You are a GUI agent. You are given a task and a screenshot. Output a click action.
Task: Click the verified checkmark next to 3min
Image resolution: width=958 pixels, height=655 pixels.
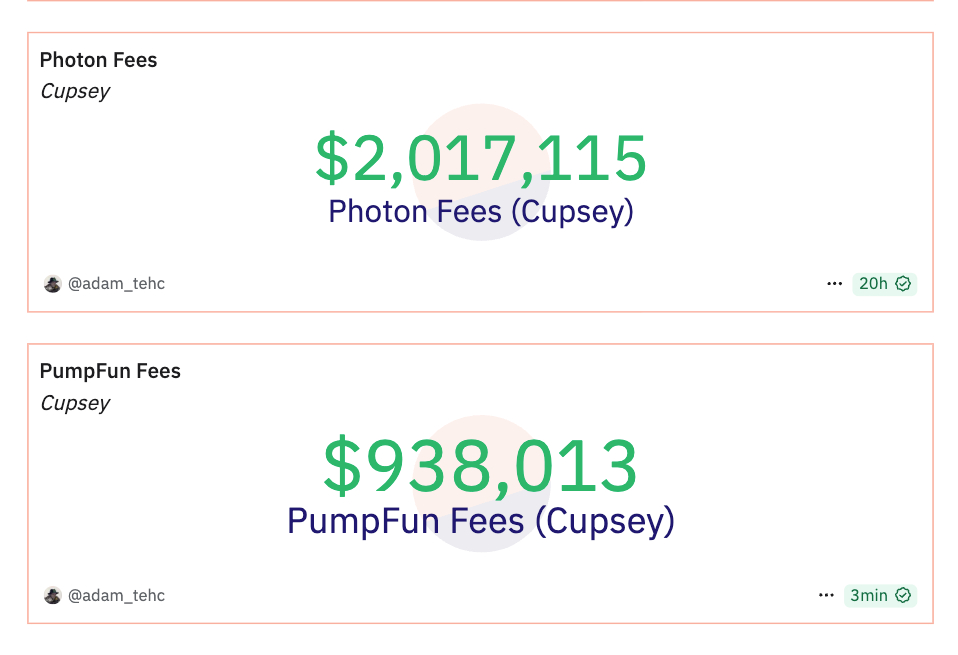tap(903, 595)
